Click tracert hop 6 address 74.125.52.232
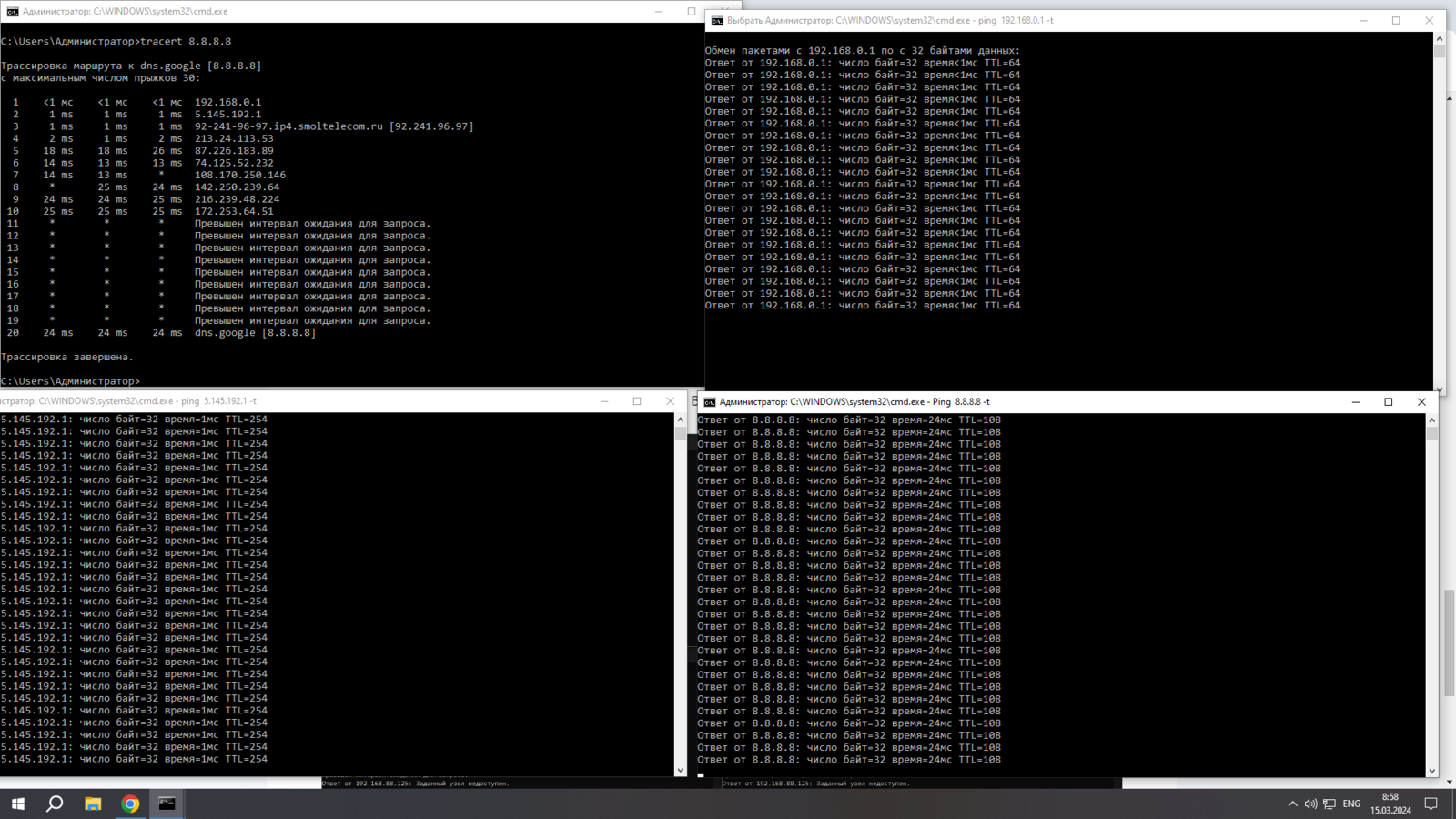1456x819 pixels. click(234, 163)
